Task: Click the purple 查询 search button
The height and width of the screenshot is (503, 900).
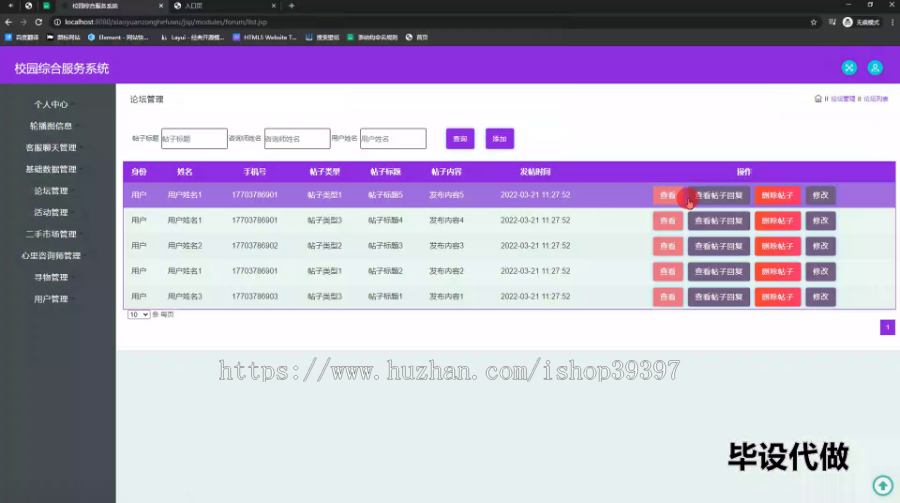Action: [x=460, y=138]
